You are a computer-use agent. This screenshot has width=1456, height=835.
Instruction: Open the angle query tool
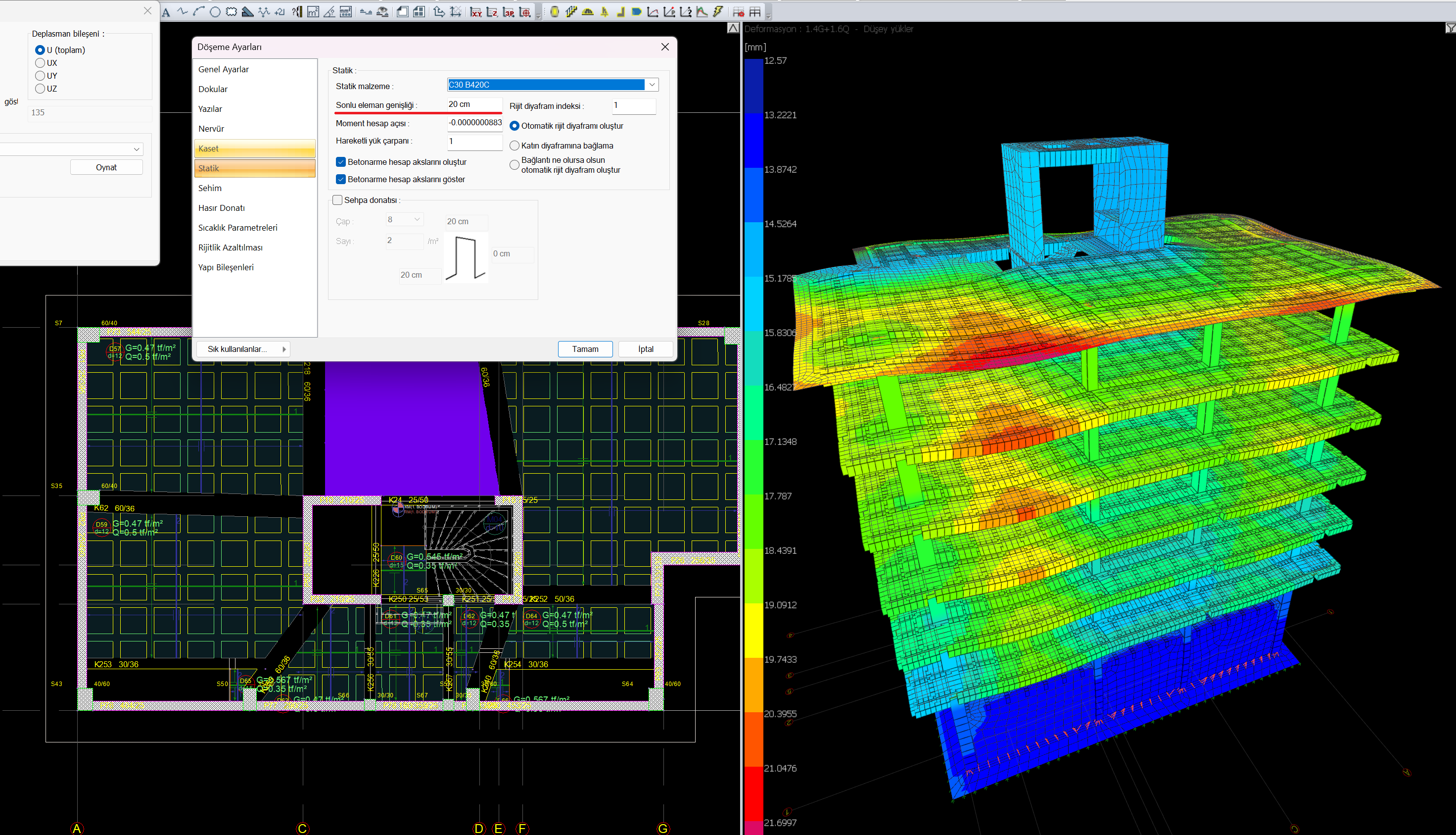(329, 12)
